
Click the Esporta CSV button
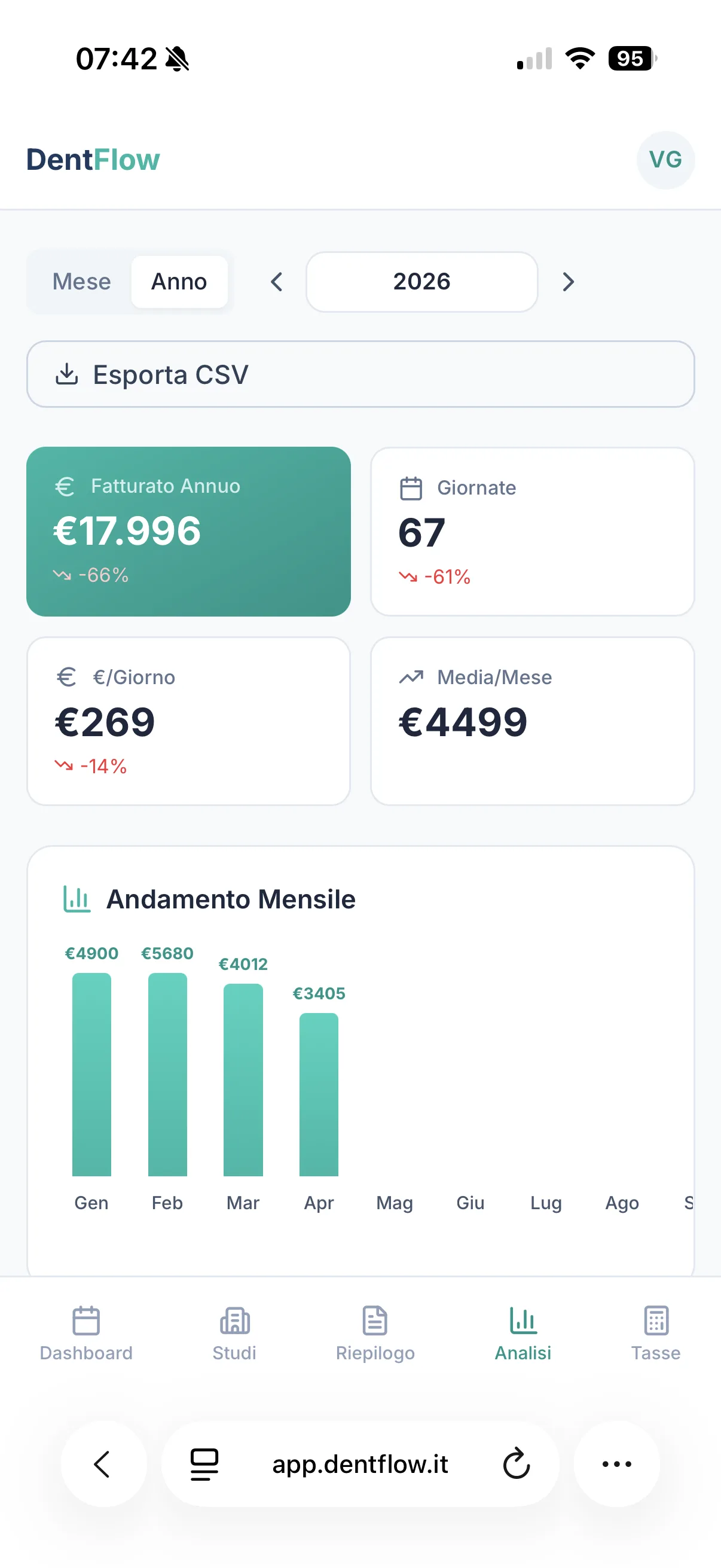click(360, 374)
